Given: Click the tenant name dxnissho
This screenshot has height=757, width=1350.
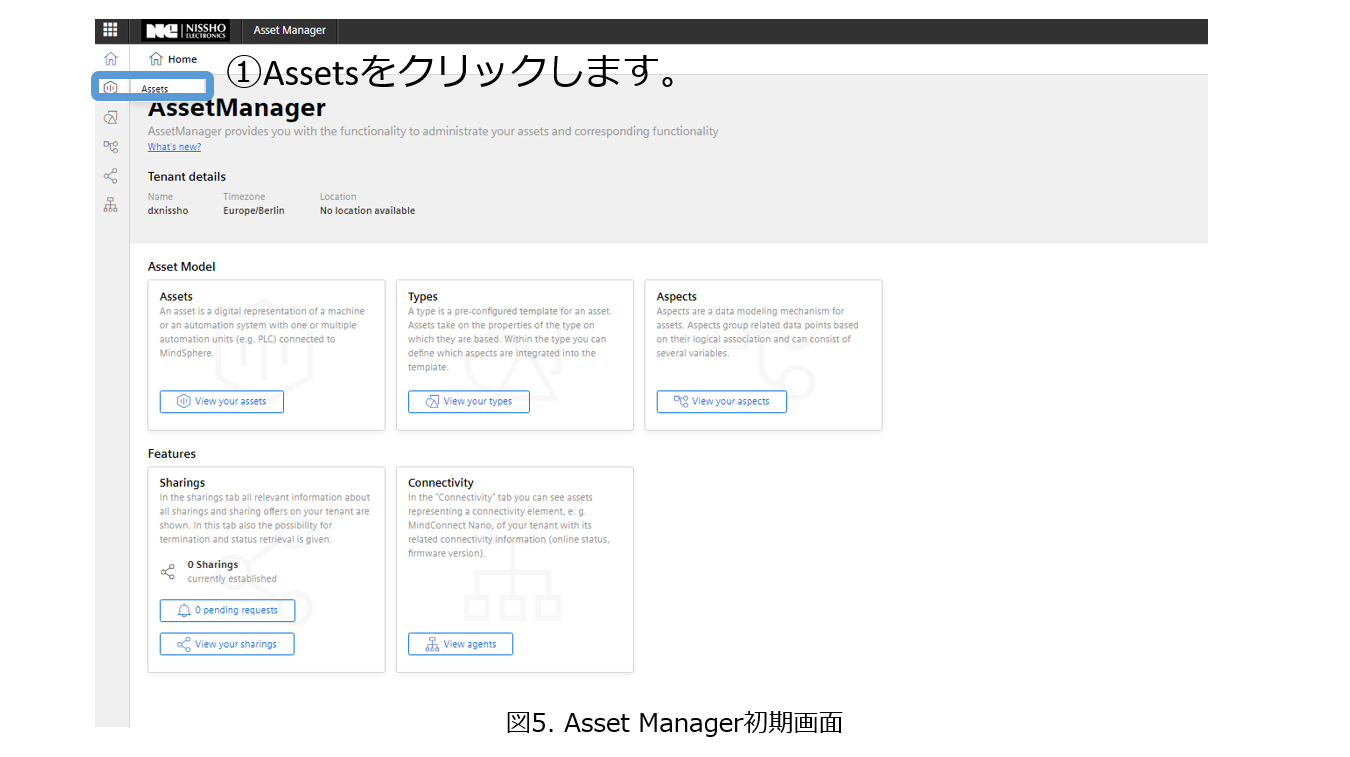Looking at the screenshot, I should [168, 211].
